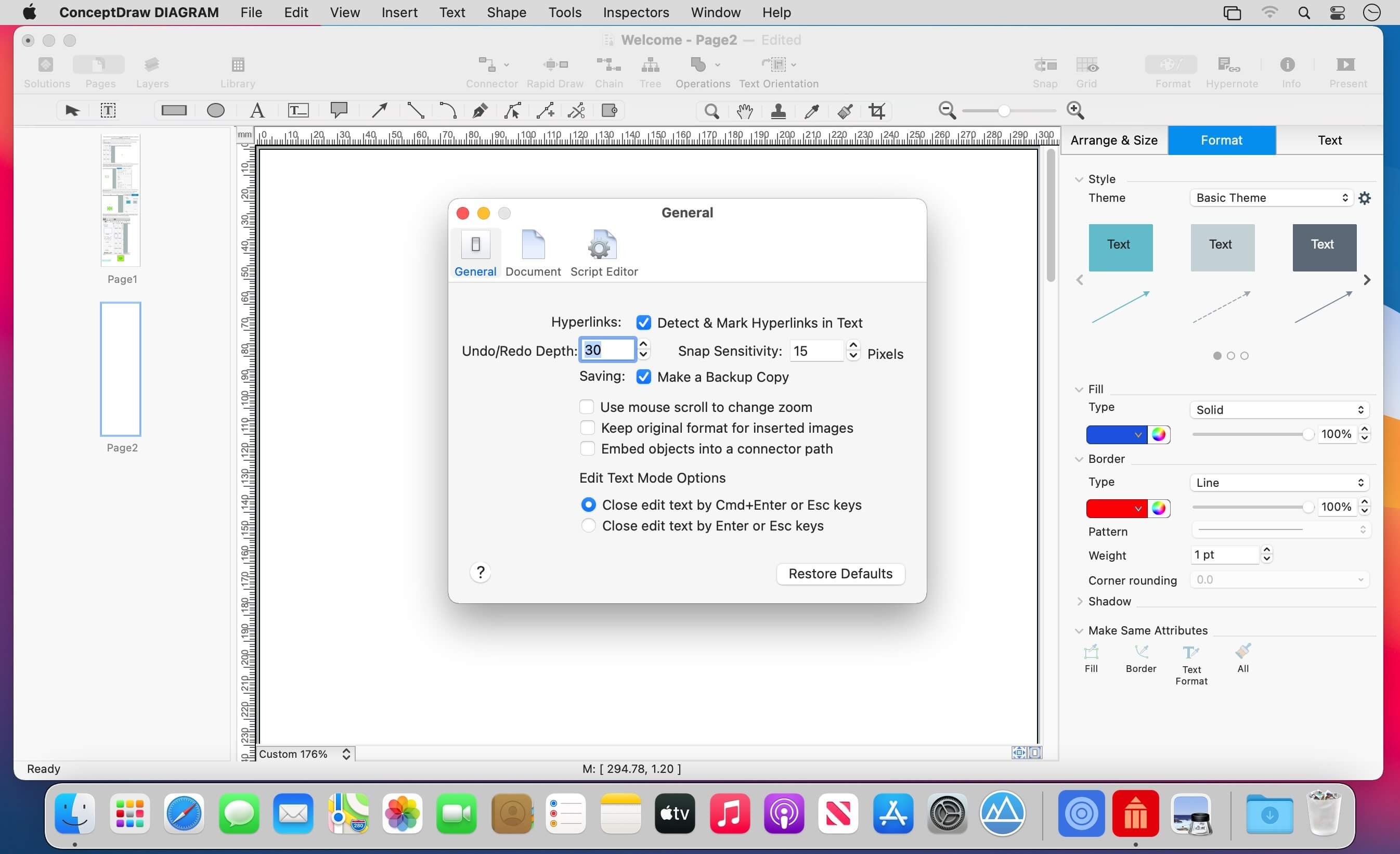
Task: Open the Inspectors menu
Action: 636,12
